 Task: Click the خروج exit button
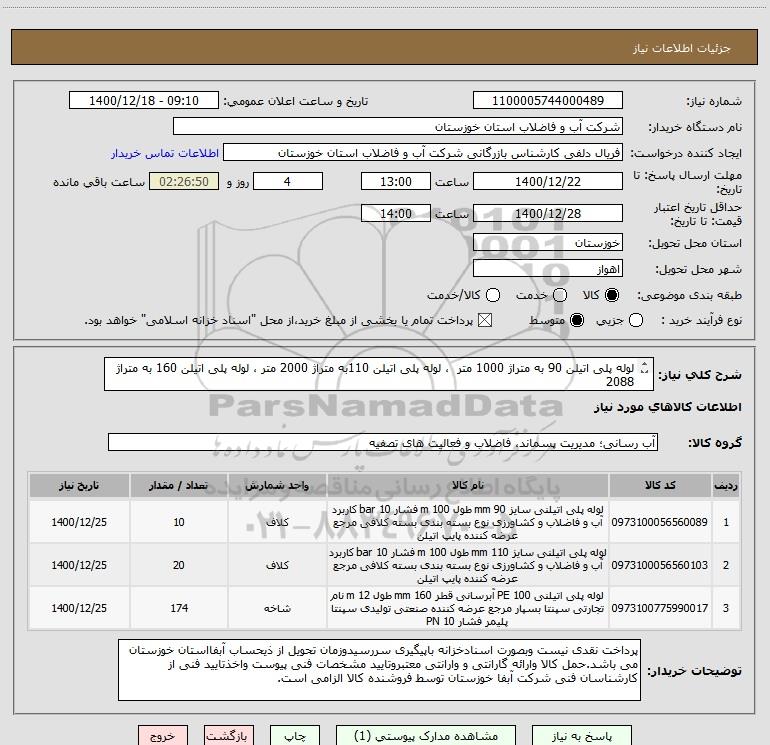tap(163, 736)
